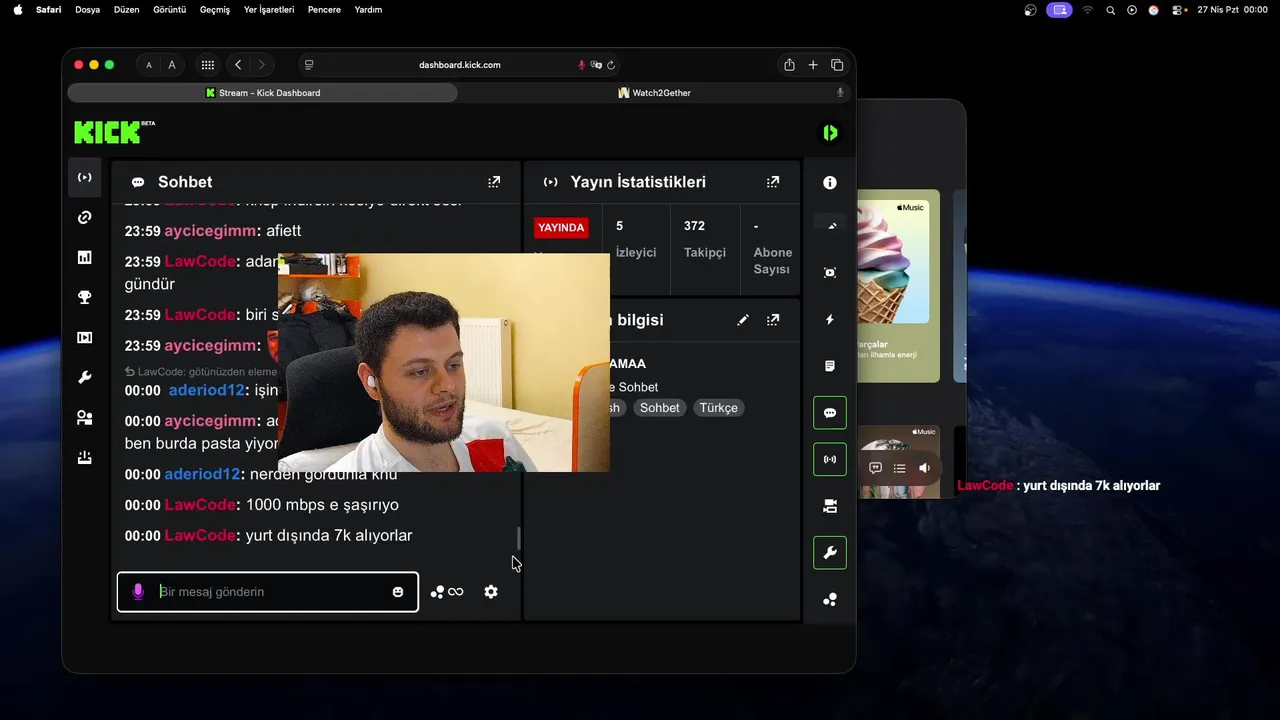Image resolution: width=1280 pixels, height=720 pixels.
Task: Pop out the Sohbet chat panel
Action: tap(494, 182)
